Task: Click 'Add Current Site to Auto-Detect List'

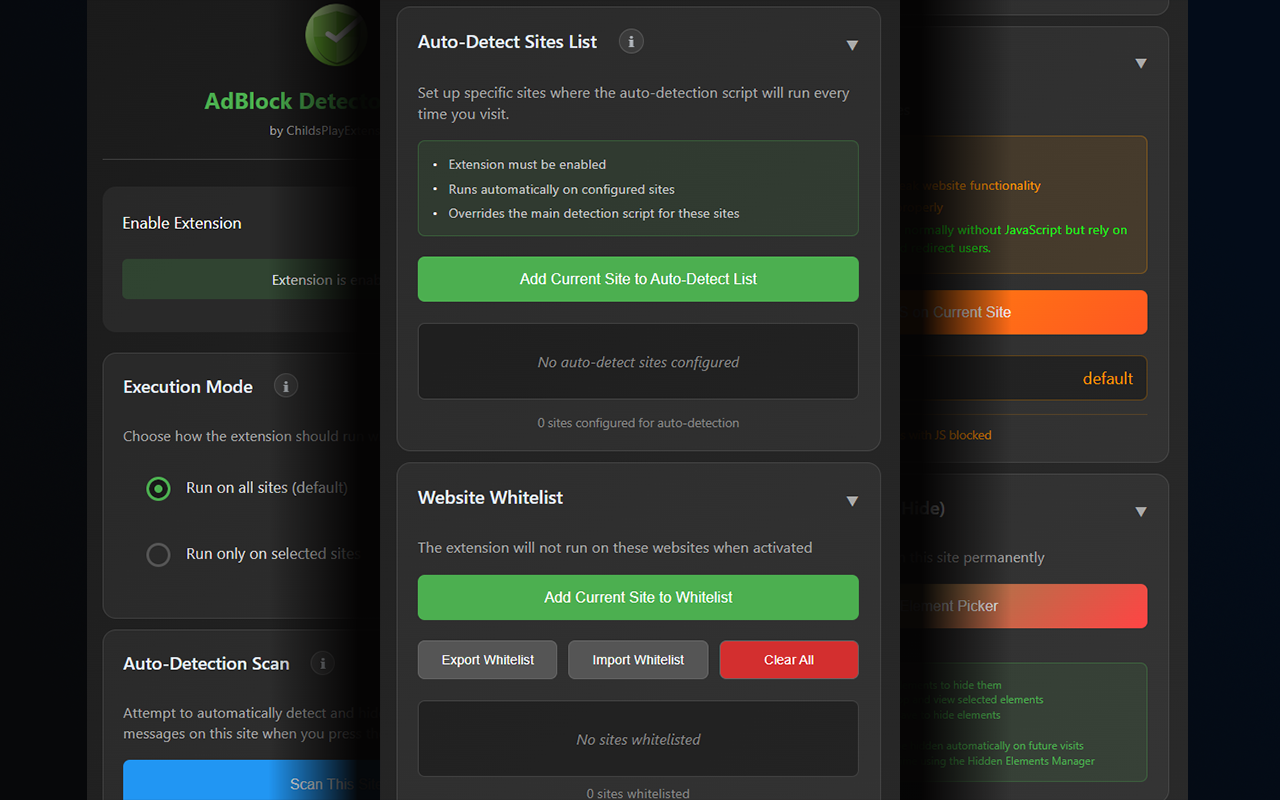Action: click(x=638, y=279)
